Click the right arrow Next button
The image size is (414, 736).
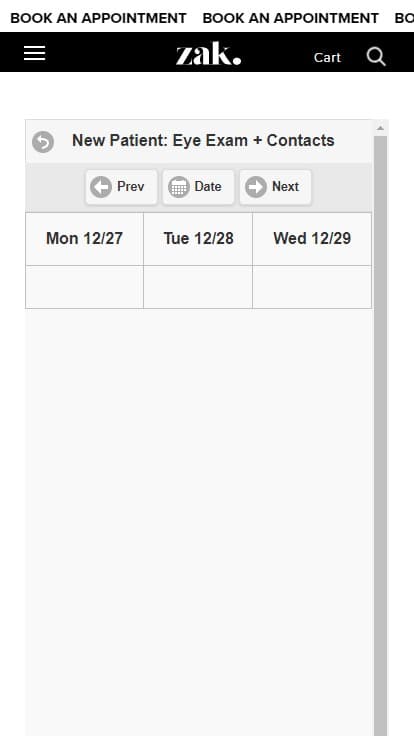pos(275,187)
